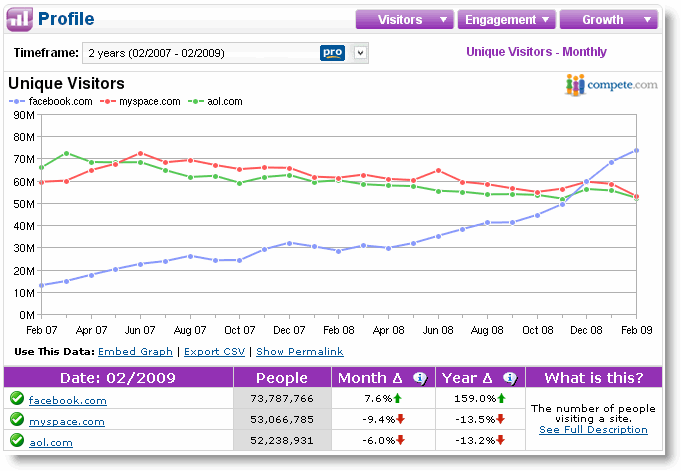
Task: Click the Unique Visitors - Monthly heading
Action: [x=536, y=52]
